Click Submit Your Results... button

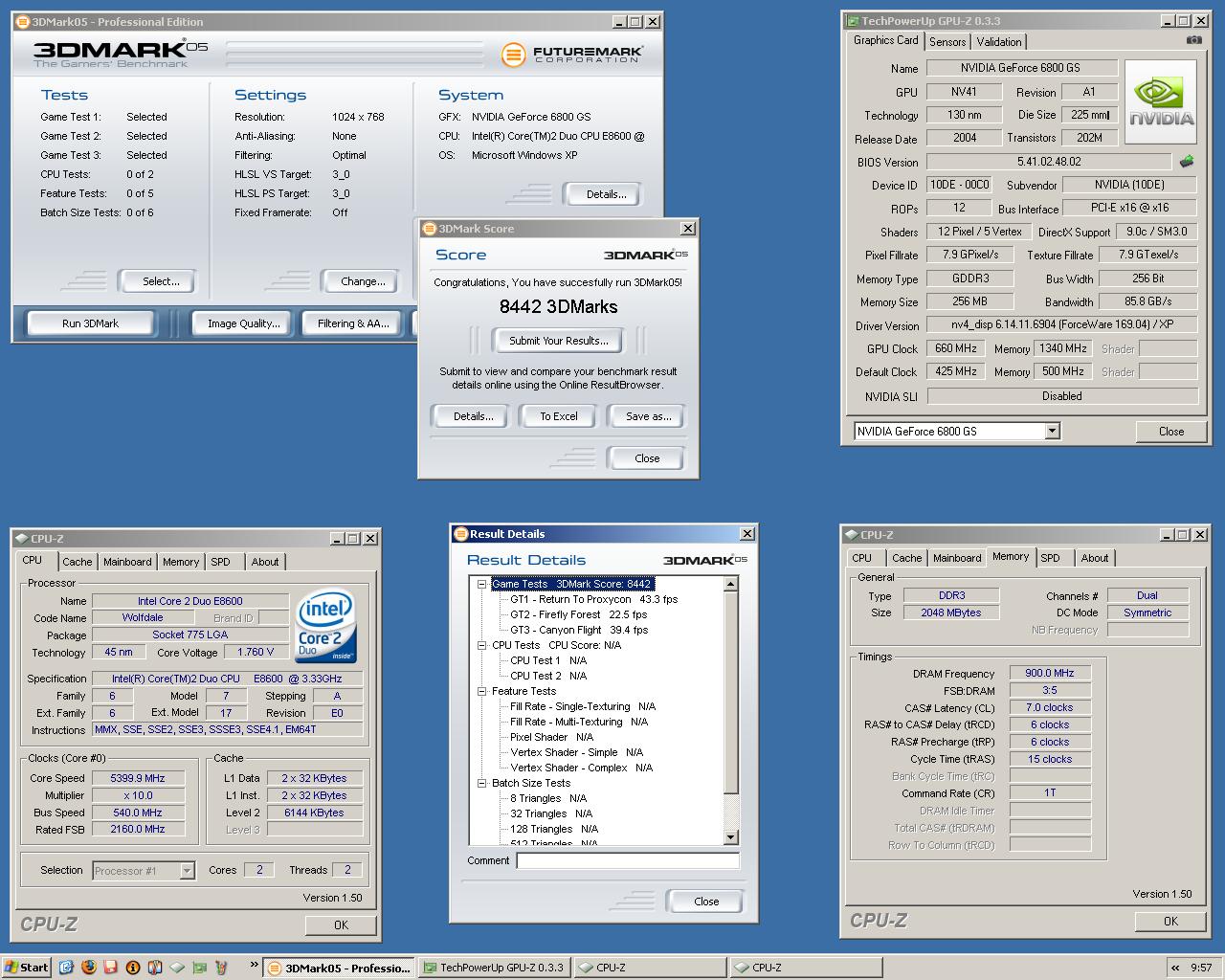pyautogui.click(x=558, y=341)
